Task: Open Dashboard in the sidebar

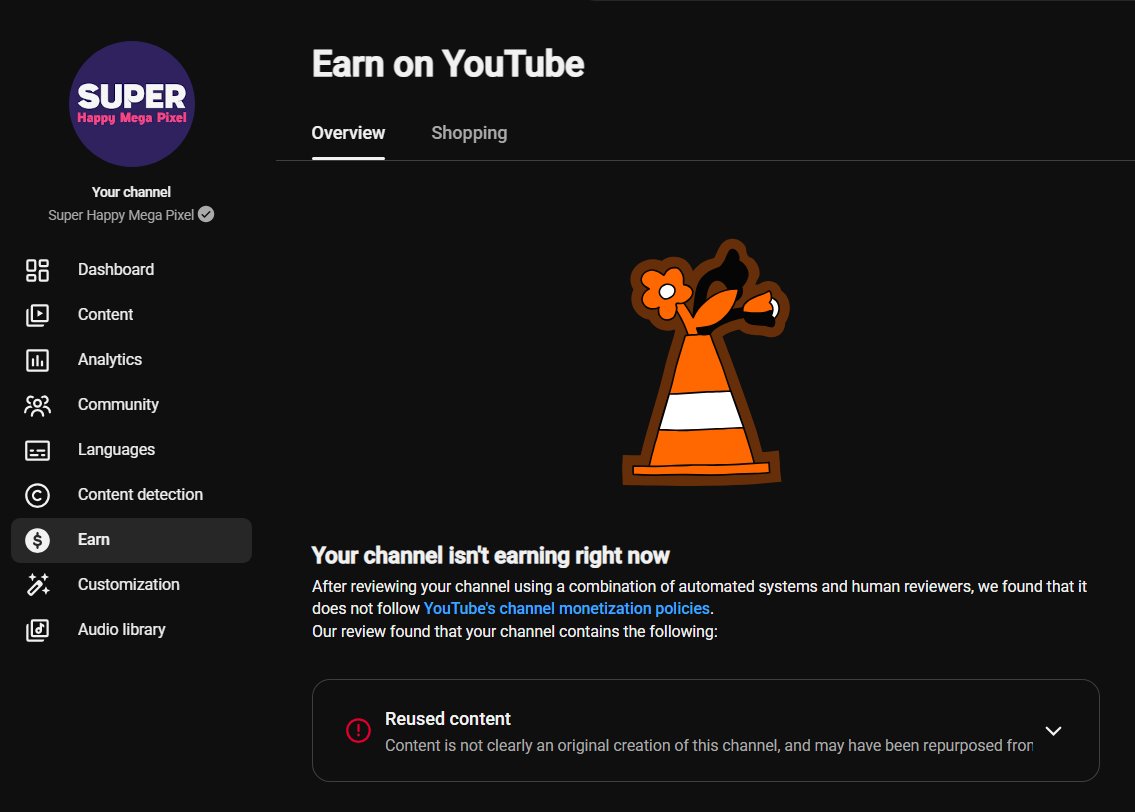Action: pos(131,269)
